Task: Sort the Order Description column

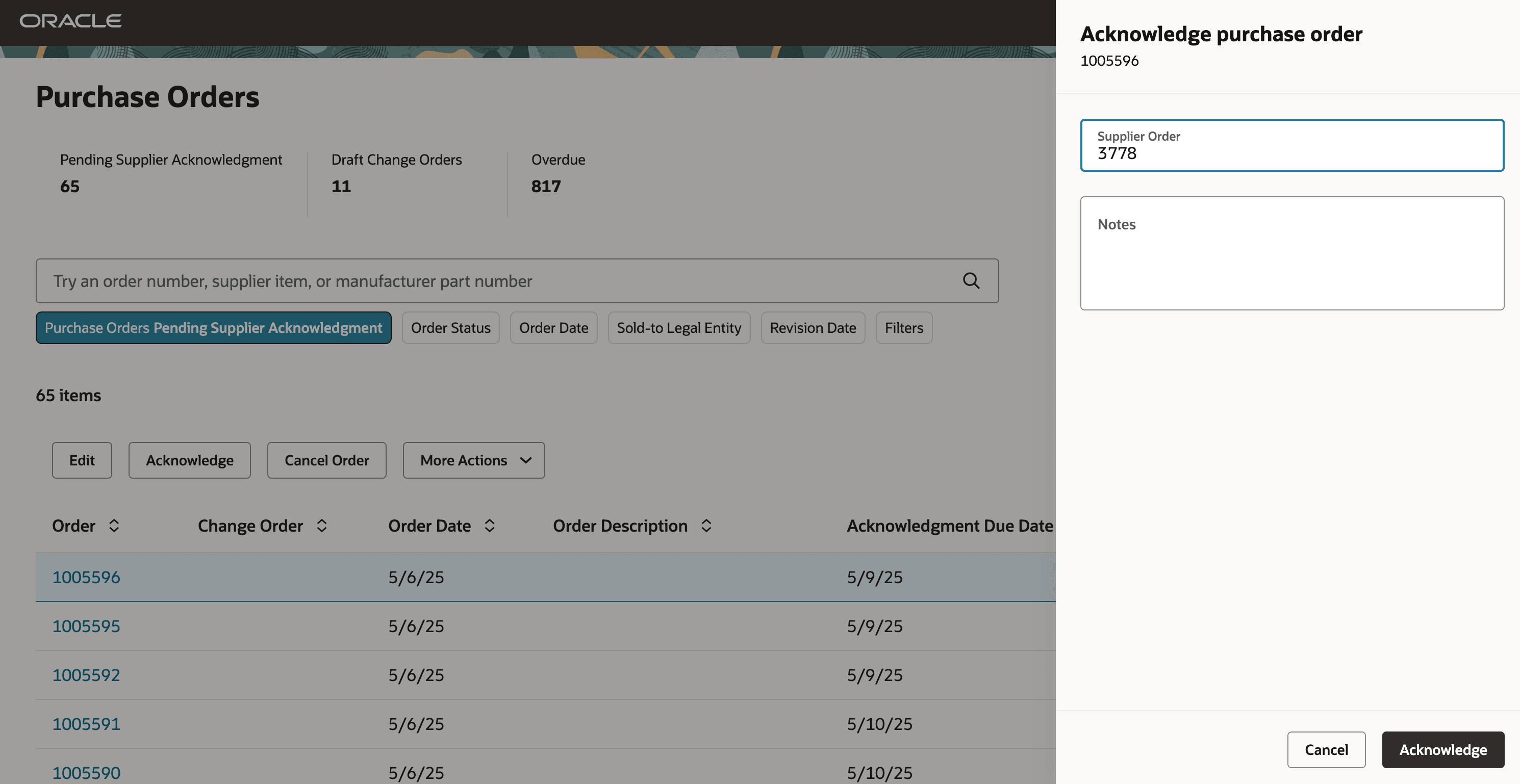Action: [706, 526]
